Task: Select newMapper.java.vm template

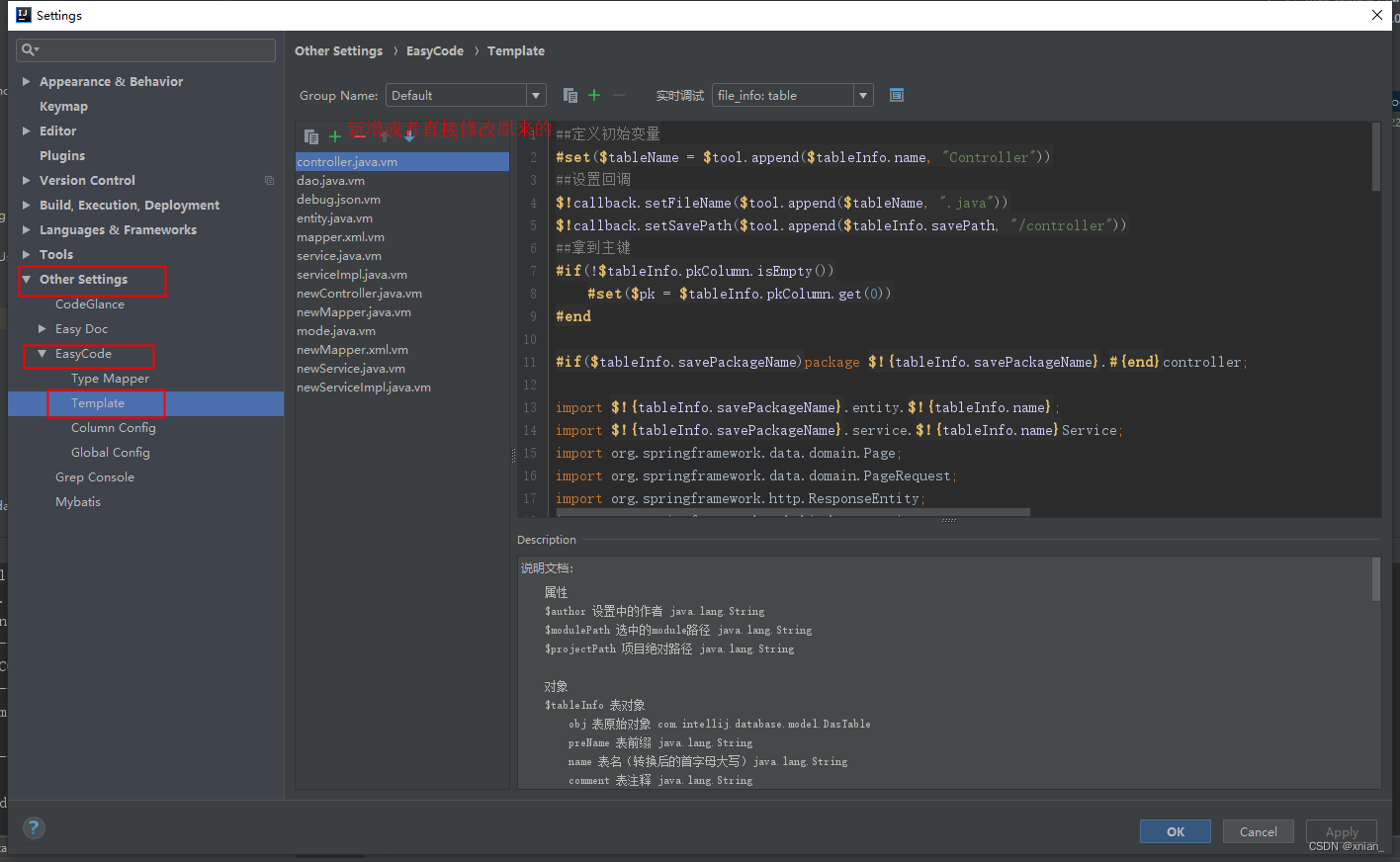Action: (x=402, y=311)
